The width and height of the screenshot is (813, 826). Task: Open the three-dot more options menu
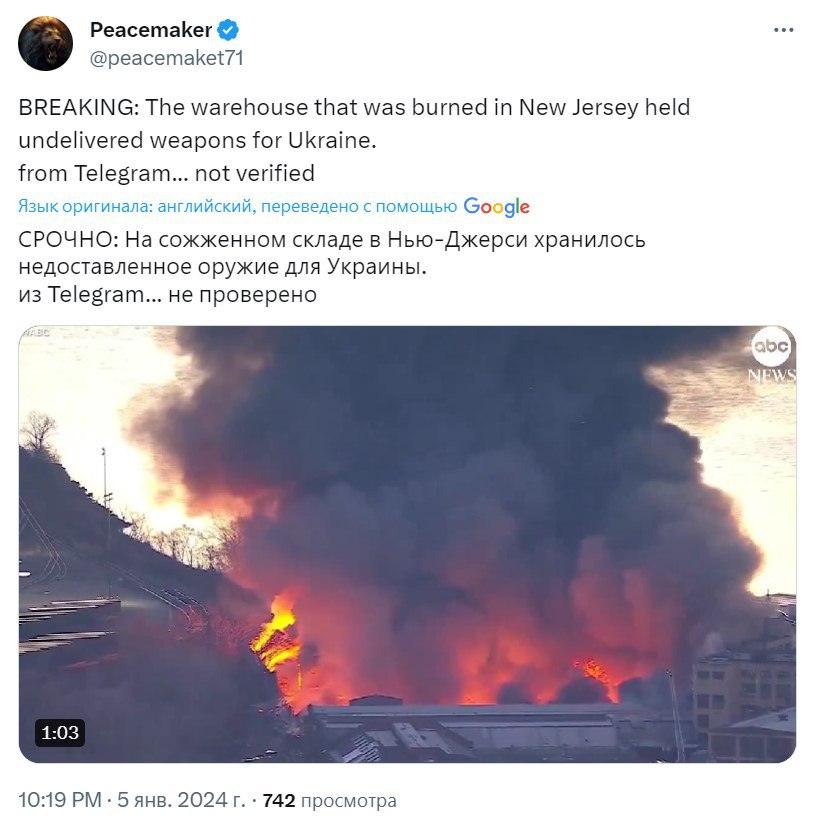784,30
